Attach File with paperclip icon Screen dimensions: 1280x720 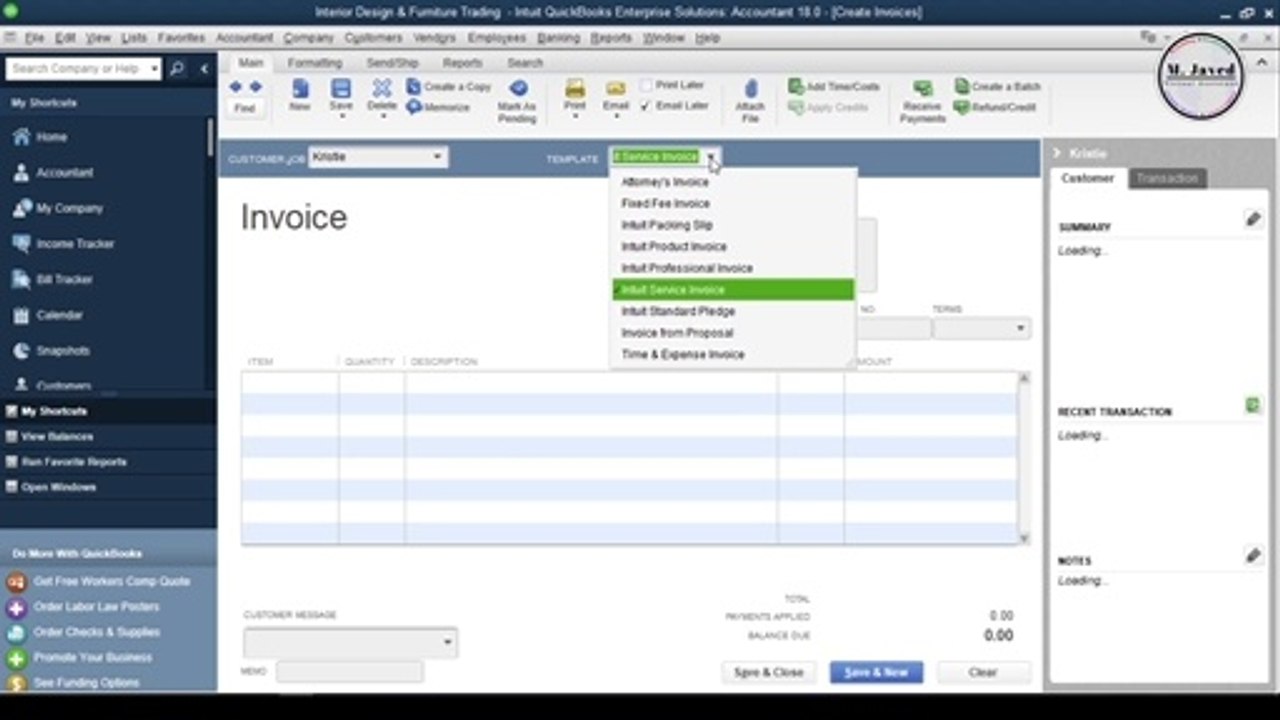click(750, 89)
